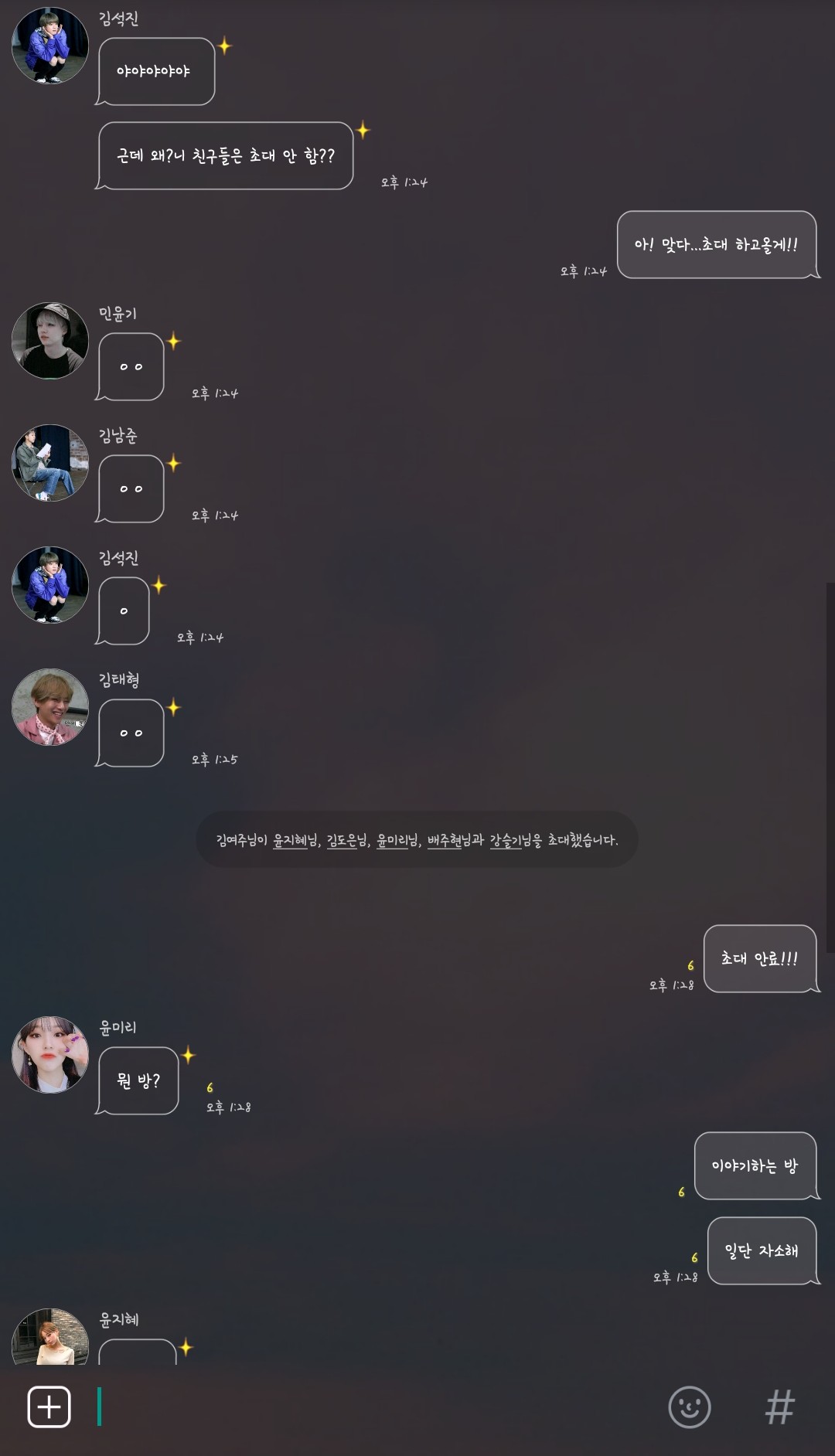Tap invited member link 윤지혜님
The image size is (835, 1456).
(295, 840)
